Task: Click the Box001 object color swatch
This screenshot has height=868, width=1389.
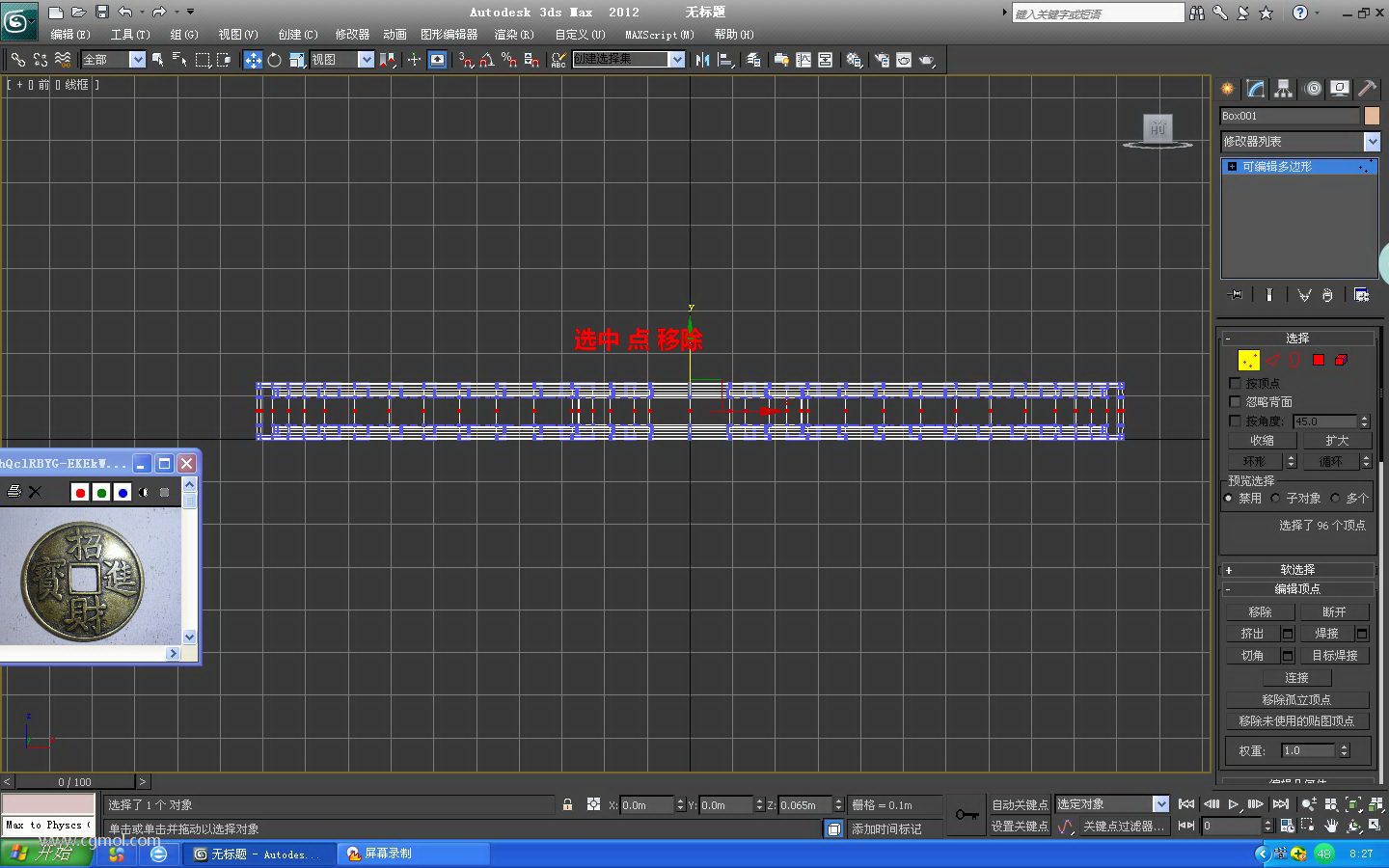Action: tap(1372, 116)
